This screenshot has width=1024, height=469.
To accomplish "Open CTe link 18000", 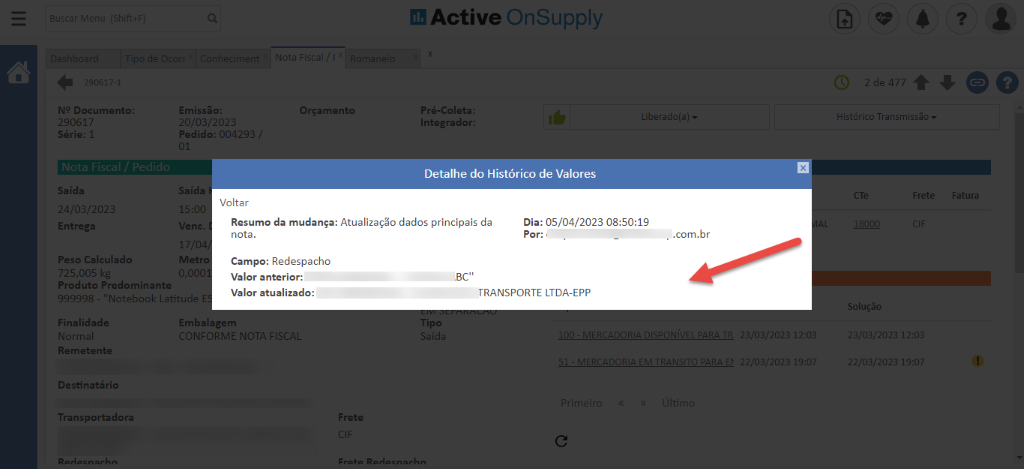I will [866, 224].
